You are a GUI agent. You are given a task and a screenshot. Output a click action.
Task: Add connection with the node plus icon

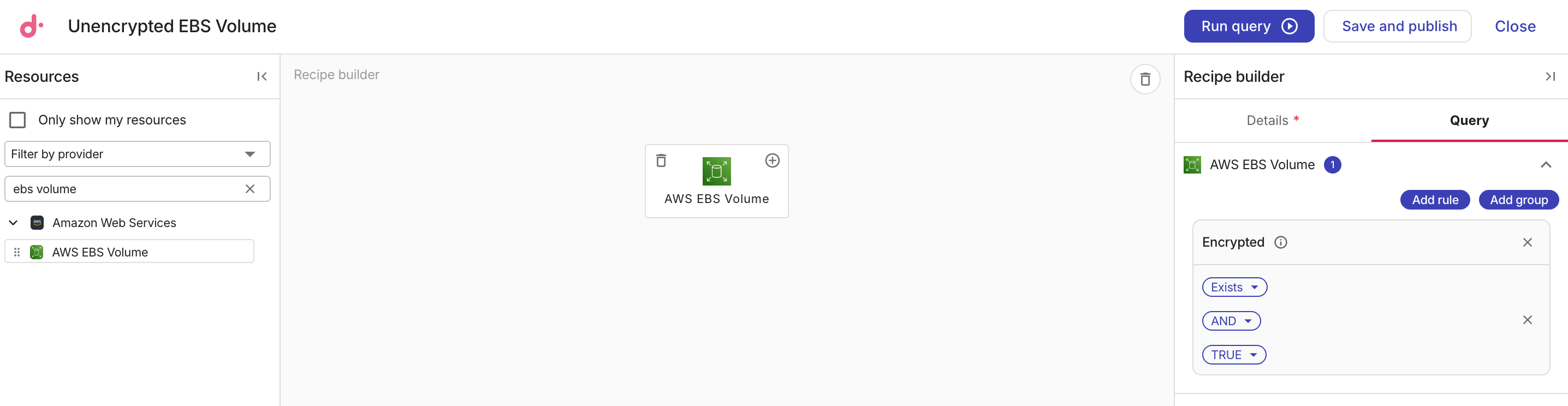[772, 160]
